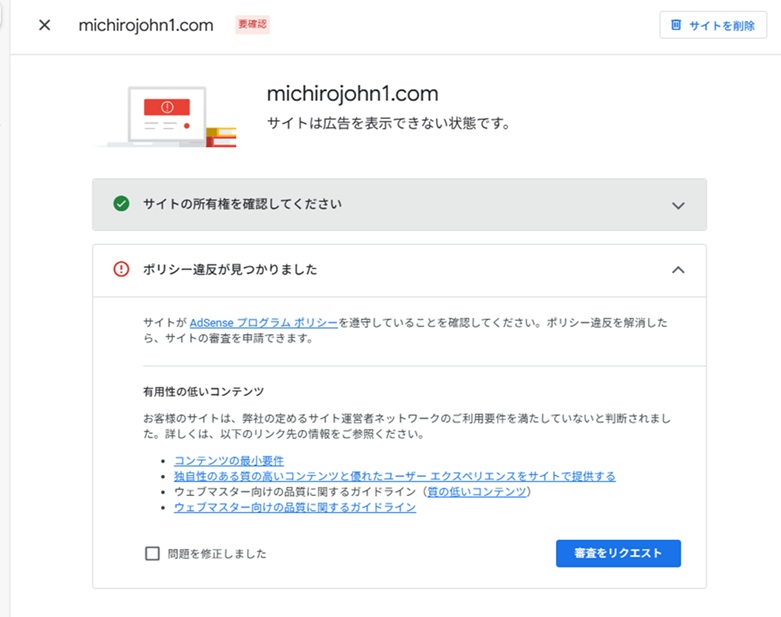Screen dimensions: 781x617
Task: Open the AdSense プログラム ポリシー link
Action: tap(263, 323)
